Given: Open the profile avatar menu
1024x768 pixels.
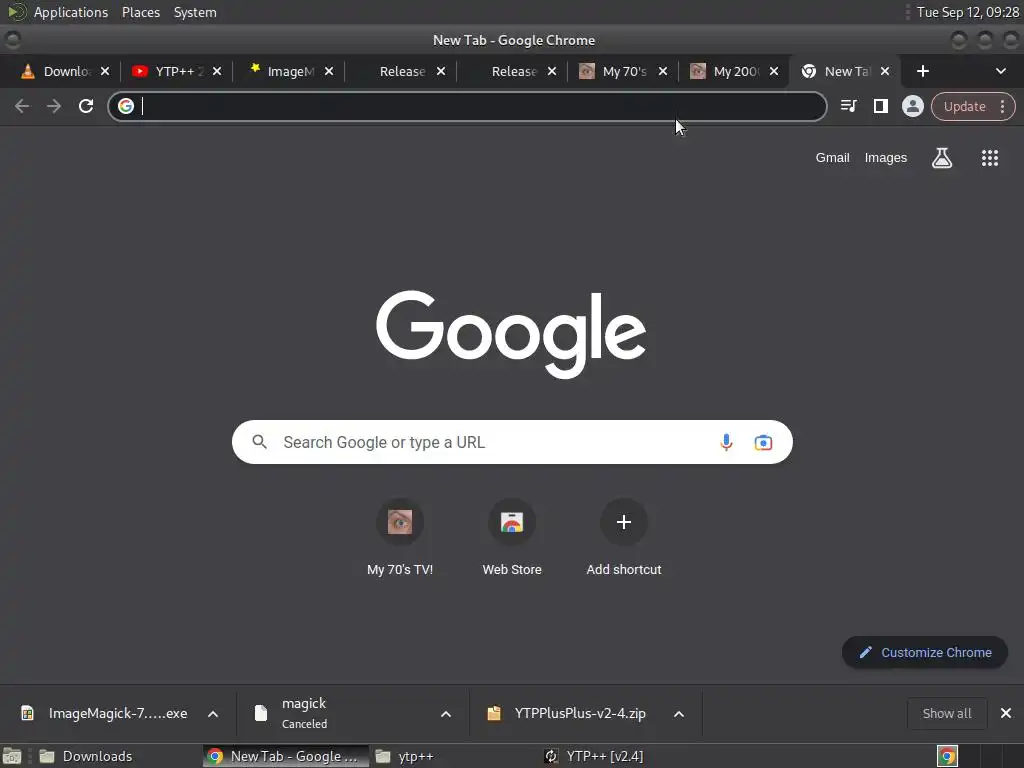Looking at the screenshot, I should coord(912,106).
